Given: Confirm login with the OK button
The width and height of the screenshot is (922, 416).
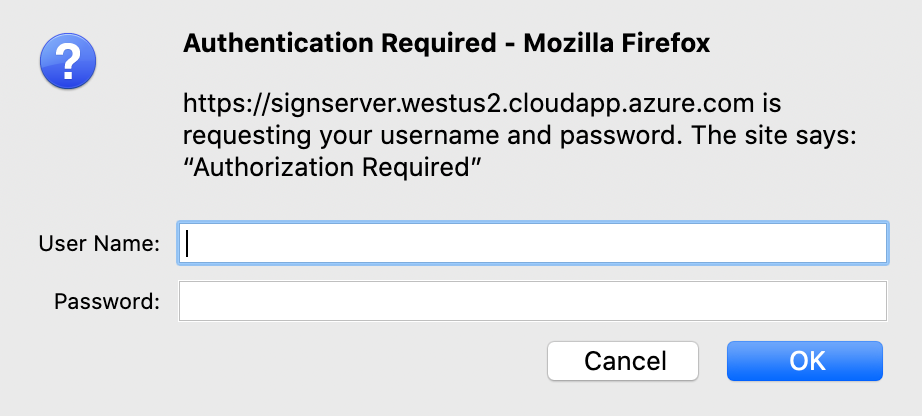Looking at the screenshot, I should [805, 361].
